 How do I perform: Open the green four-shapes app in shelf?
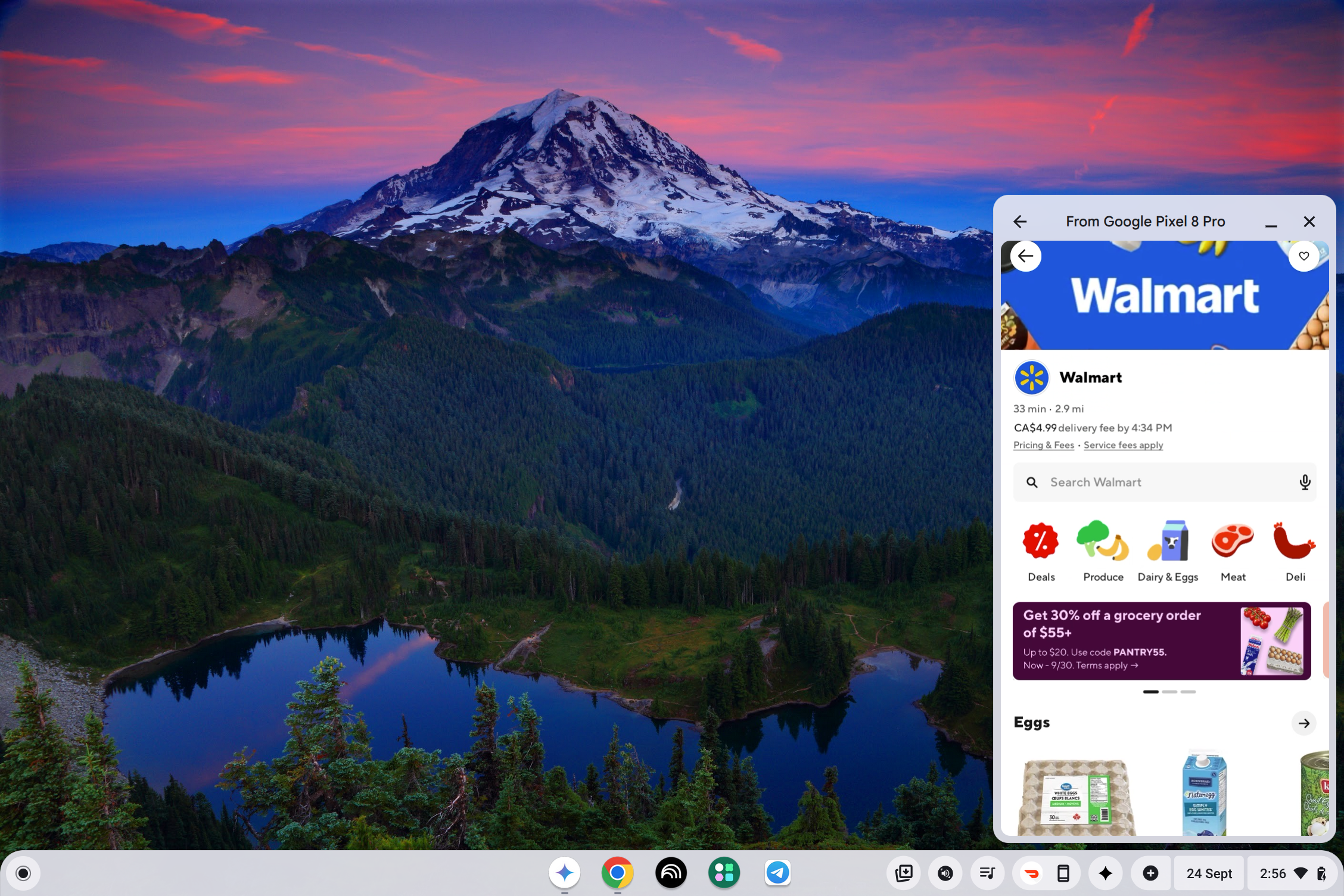(724, 873)
